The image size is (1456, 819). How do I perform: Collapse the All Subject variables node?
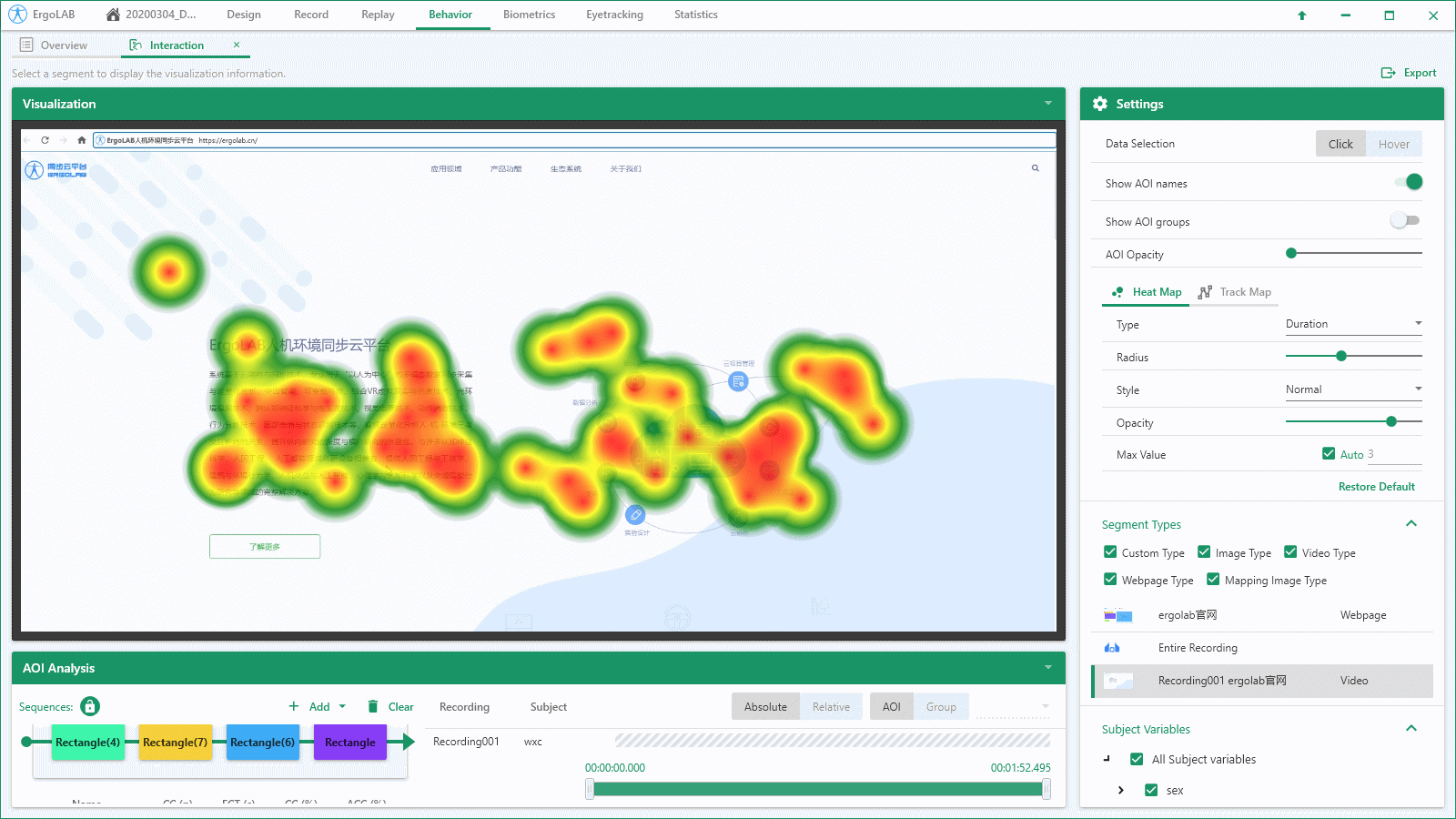[1107, 758]
